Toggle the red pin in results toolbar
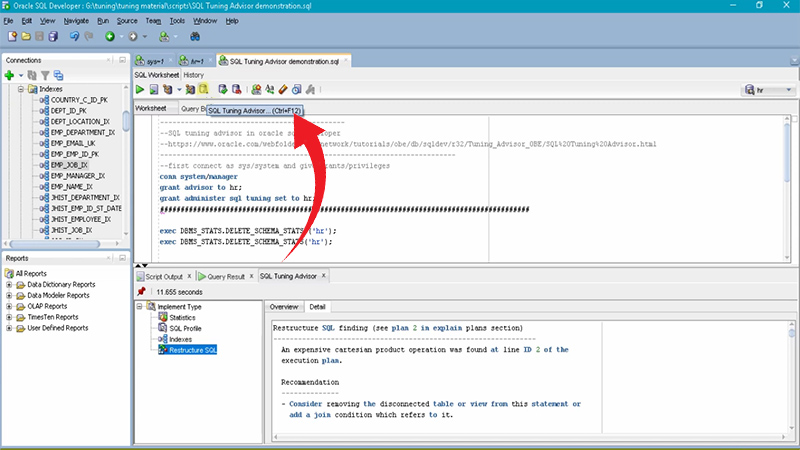This screenshot has width=800, height=450. tap(141, 292)
